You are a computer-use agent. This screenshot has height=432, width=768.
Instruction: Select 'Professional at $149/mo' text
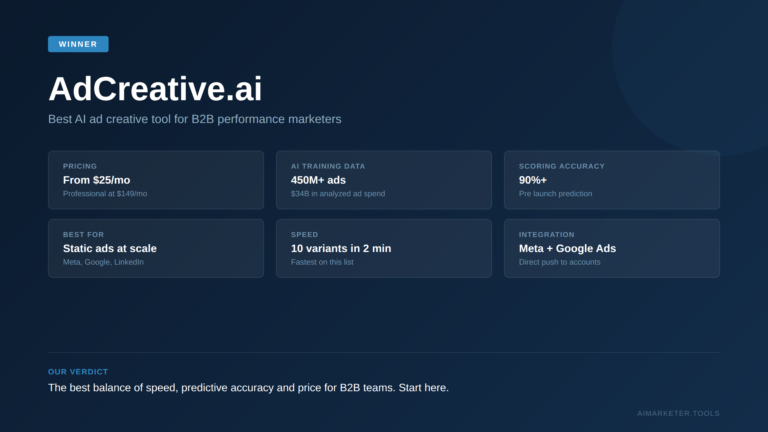point(105,193)
